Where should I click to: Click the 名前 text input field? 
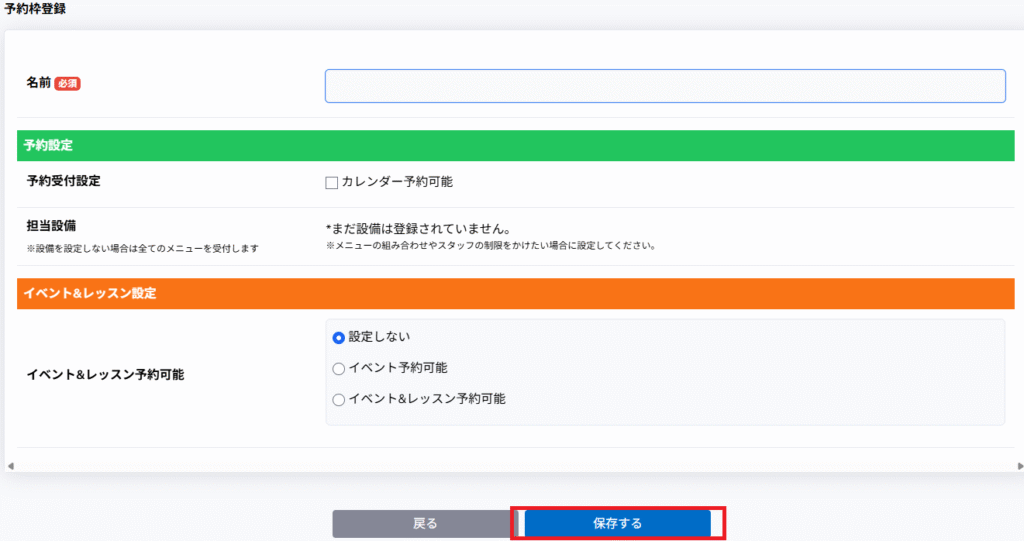tap(664, 86)
